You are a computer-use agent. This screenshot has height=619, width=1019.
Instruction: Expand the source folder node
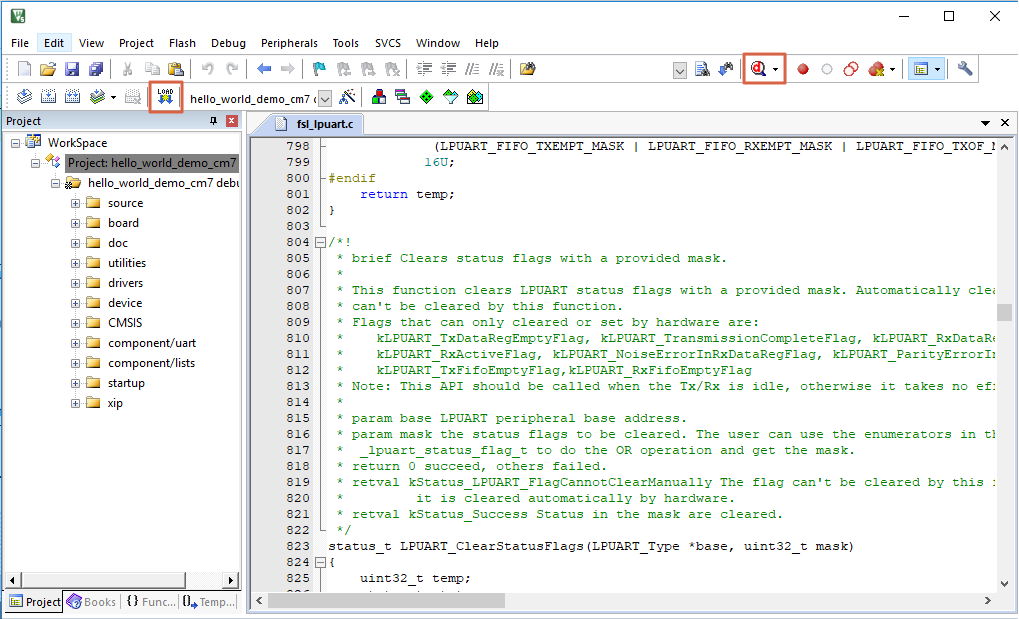(76, 203)
